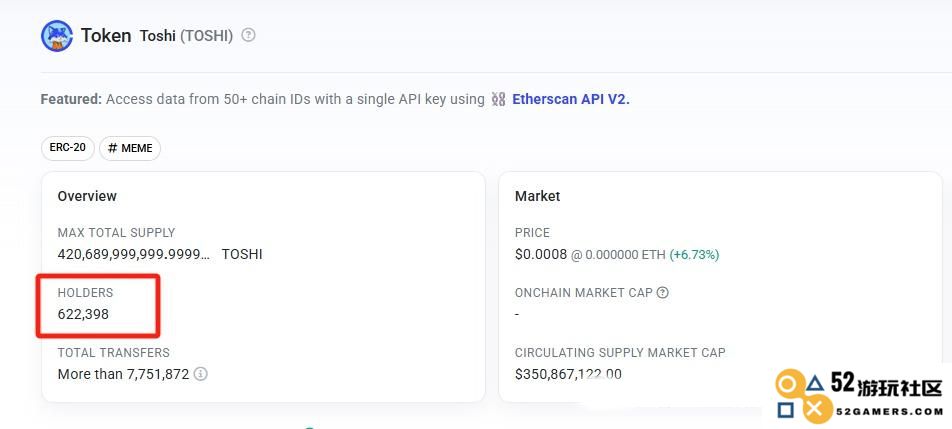The height and width of the screenshot is (429, 952).
Task: Click the help icon beside Onchain Market Cap
Action: tap(662, 292)
